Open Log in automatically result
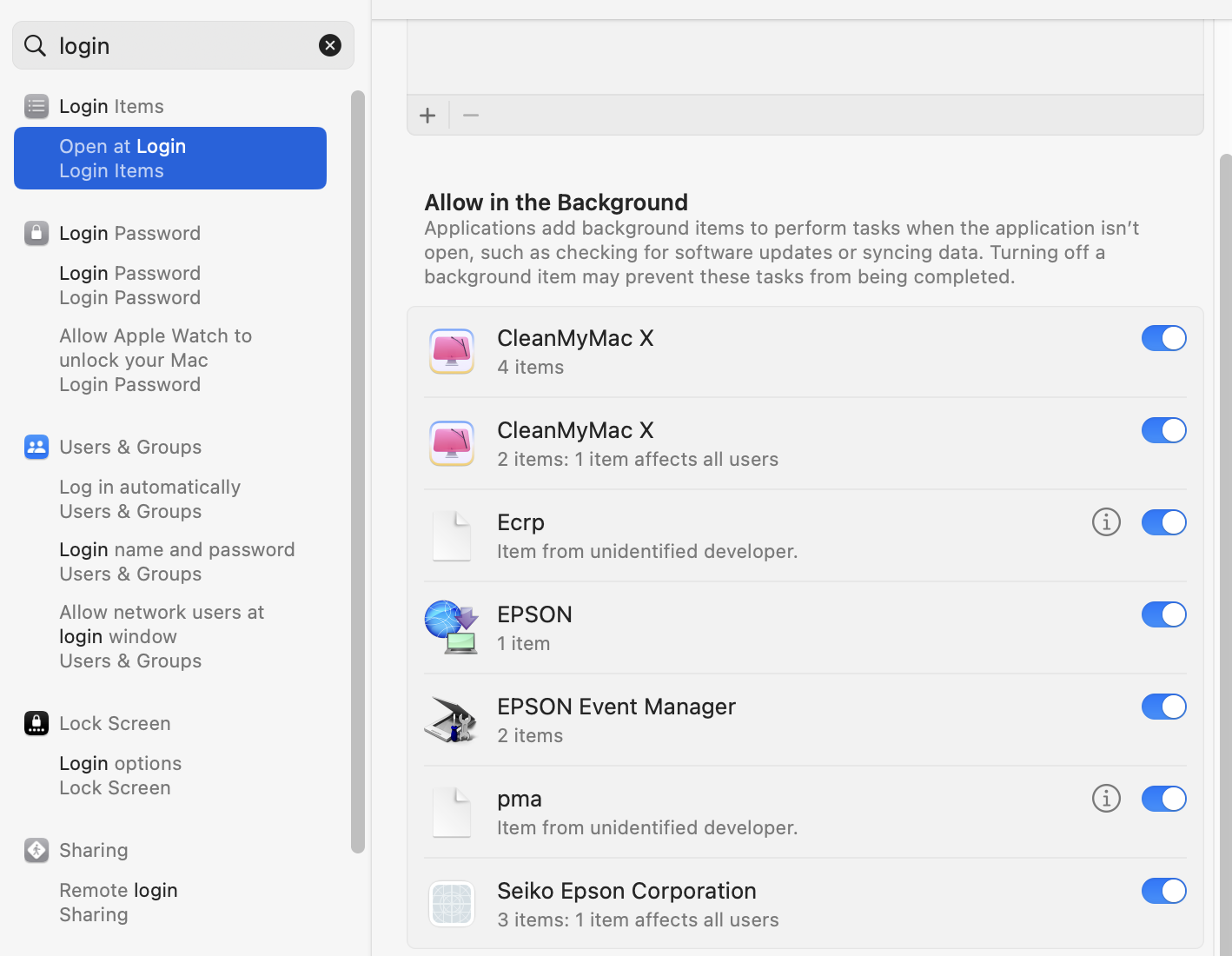This screenshot has width=1232, height=956. tap(149, 499)
